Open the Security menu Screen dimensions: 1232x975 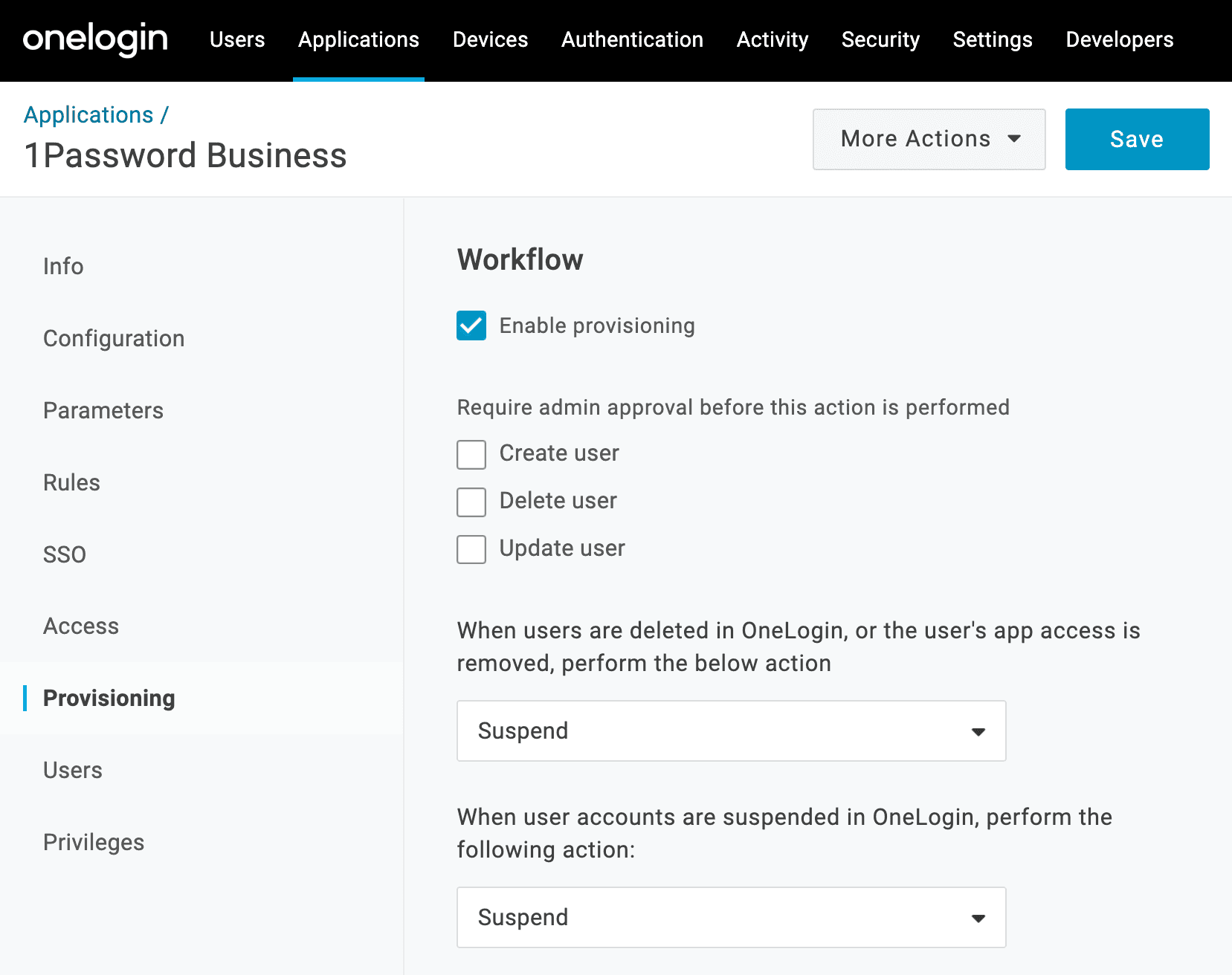tap(880, 39)
